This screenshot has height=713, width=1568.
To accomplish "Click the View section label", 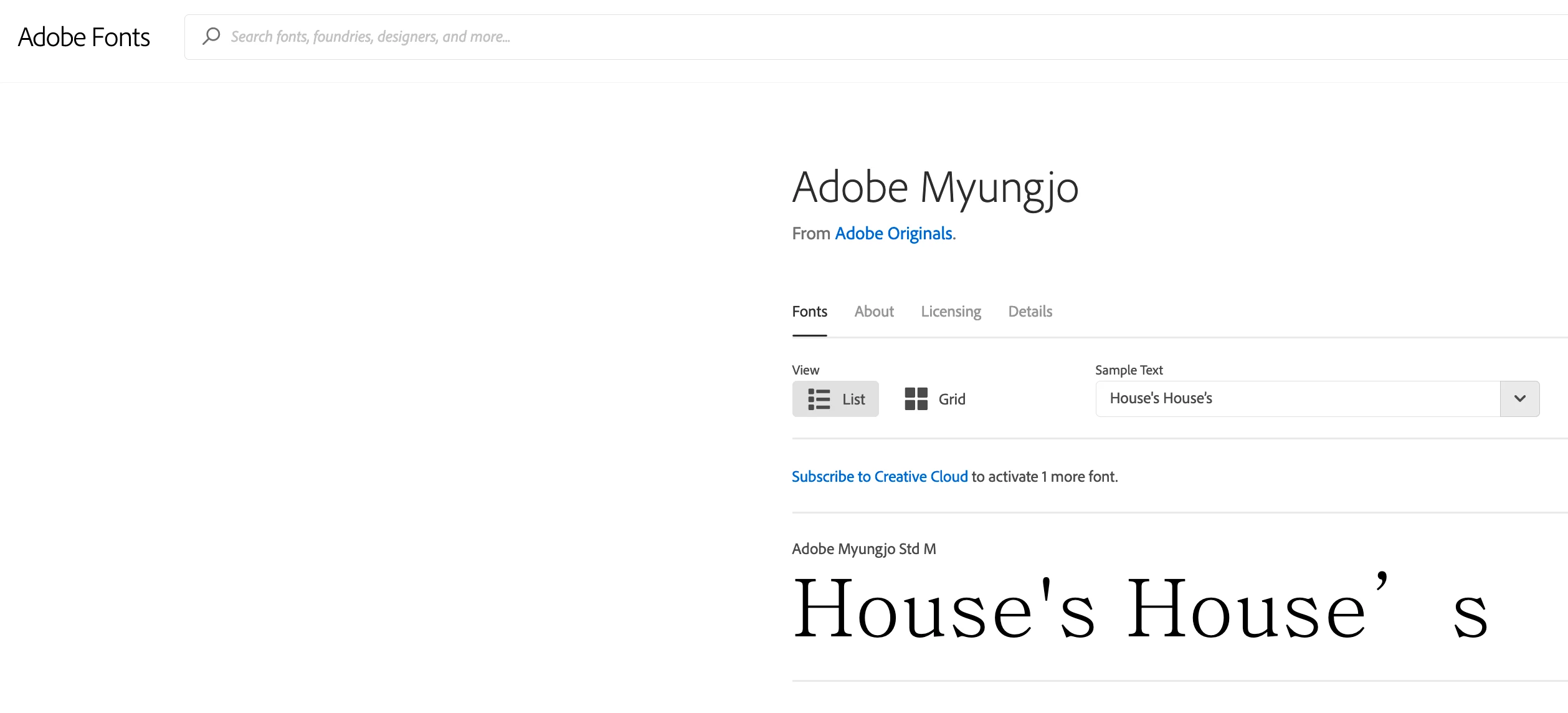I will (x=805, y=370).
